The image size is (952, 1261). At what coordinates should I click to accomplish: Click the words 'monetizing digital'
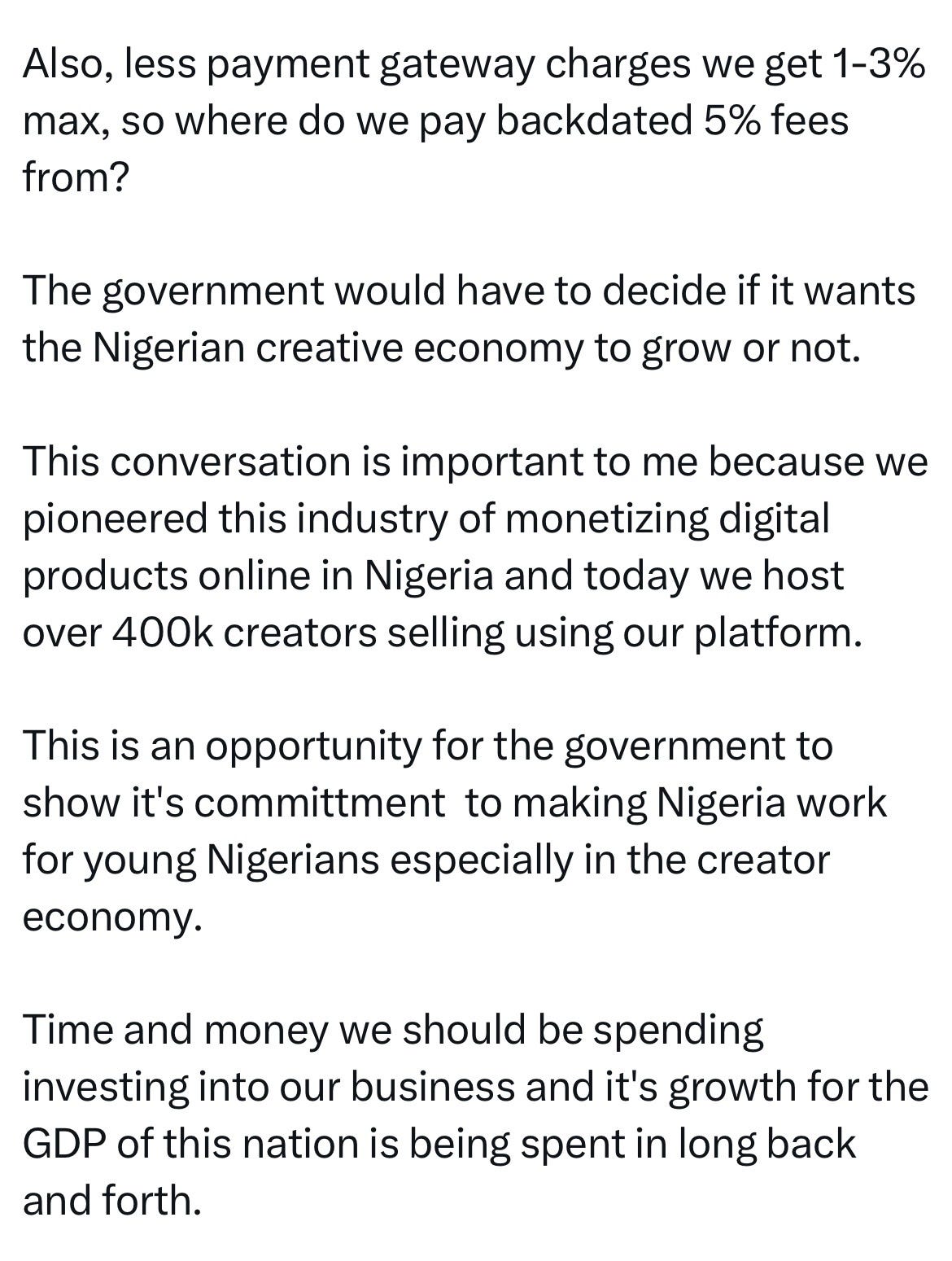coord(666,519)
